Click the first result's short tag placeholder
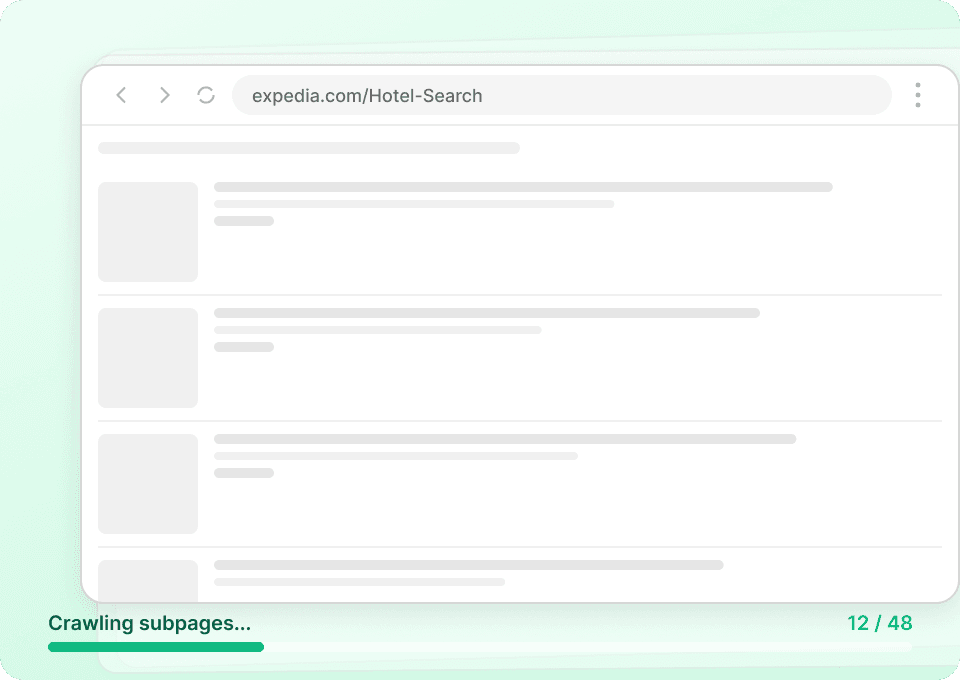The height and width of the screenshot is (680, 960). (x=244, y=221)
